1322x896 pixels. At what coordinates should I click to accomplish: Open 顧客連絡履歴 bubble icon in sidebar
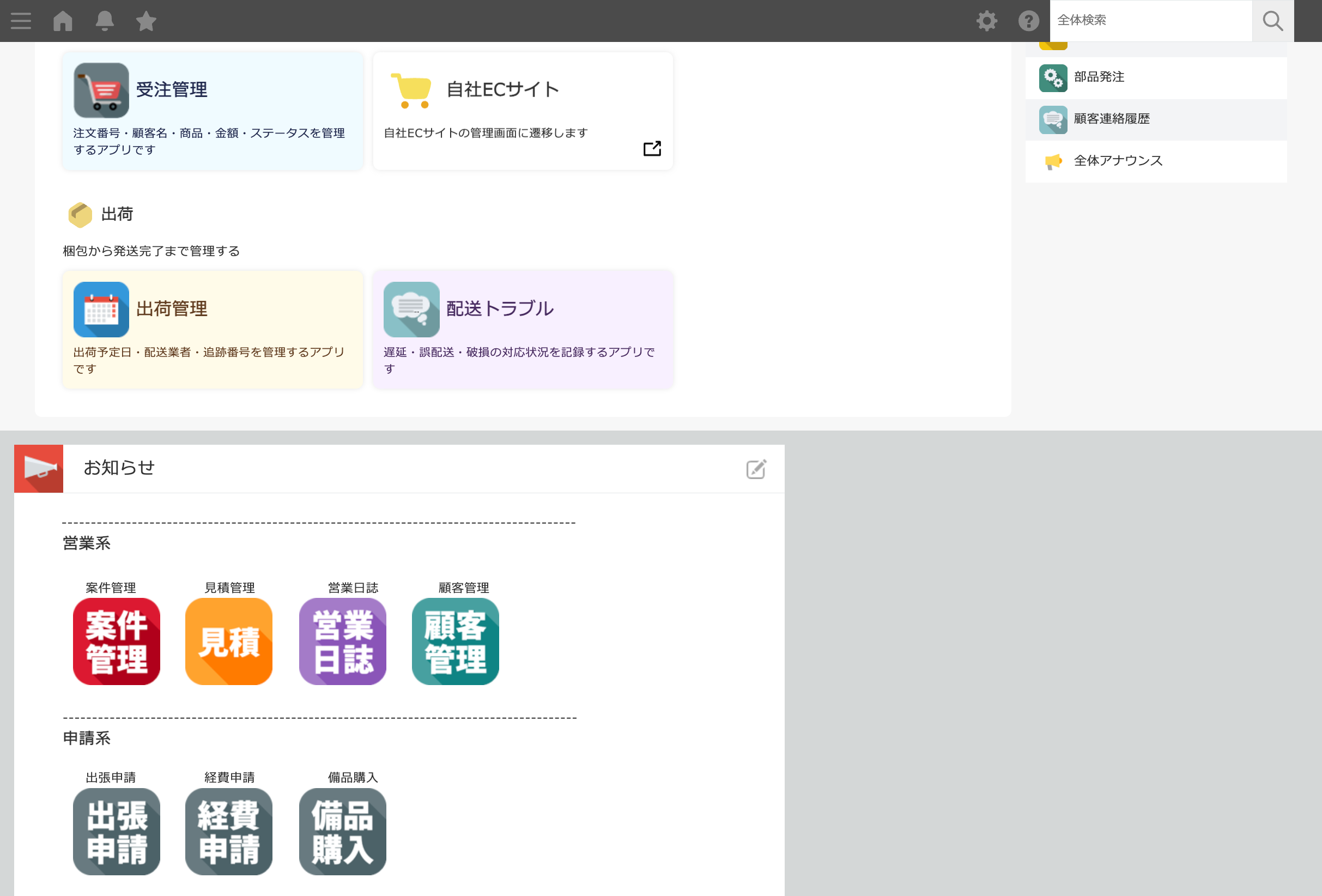(x=1053, y=119)
